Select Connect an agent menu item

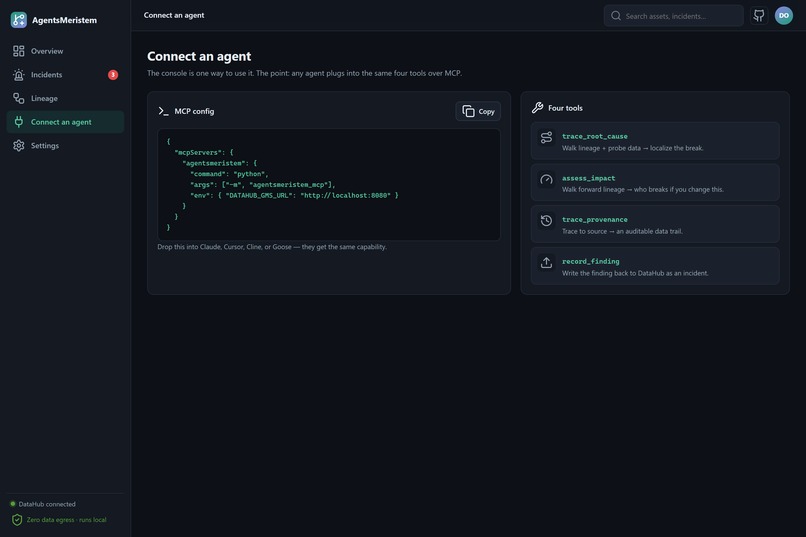coord(65,122)
